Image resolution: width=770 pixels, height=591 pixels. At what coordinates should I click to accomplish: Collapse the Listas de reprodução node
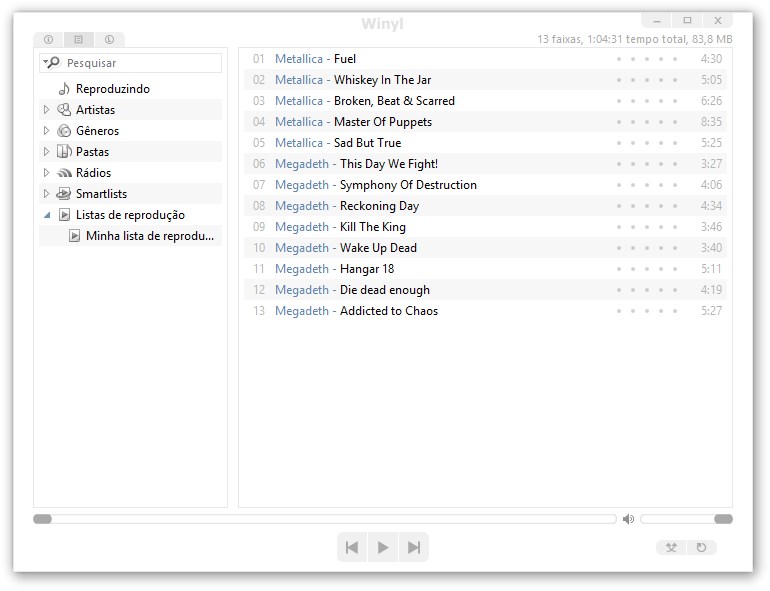coord(46,215)
